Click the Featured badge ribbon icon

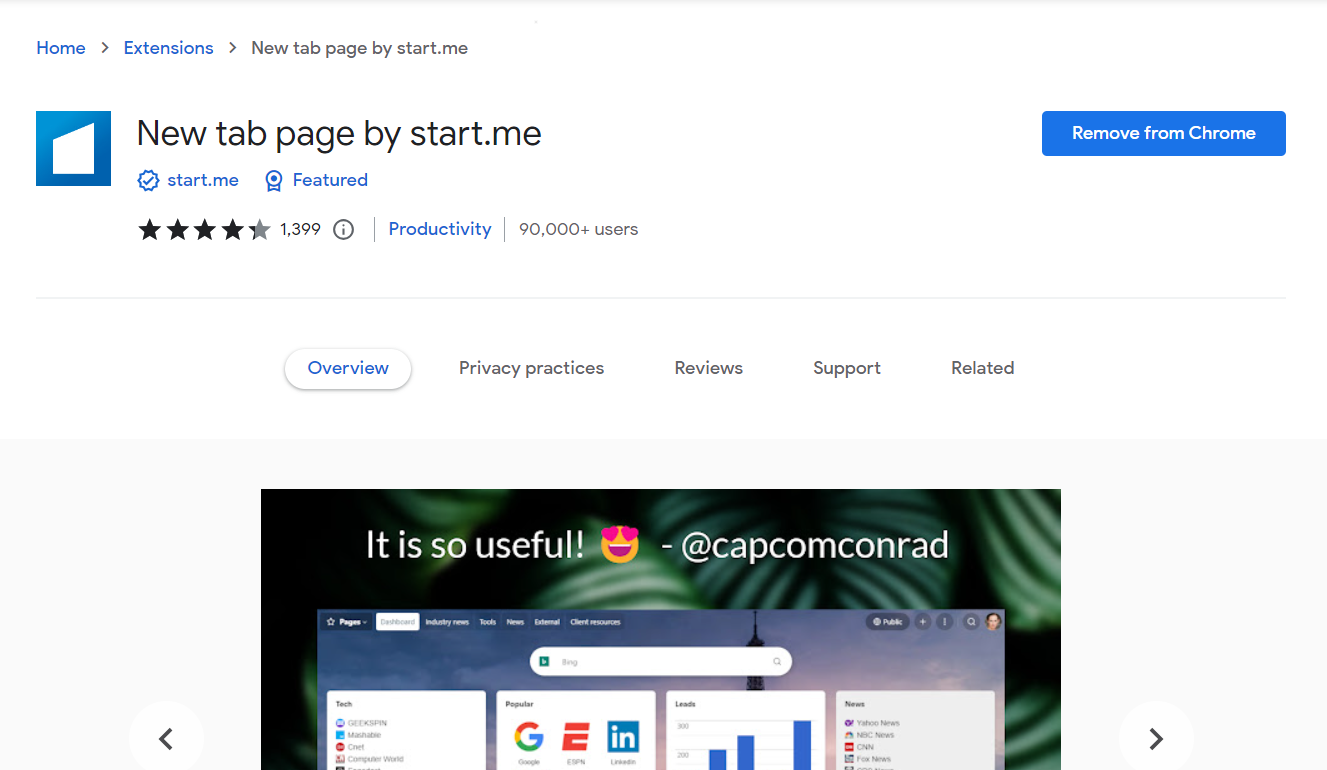click(x=273, y=180)
